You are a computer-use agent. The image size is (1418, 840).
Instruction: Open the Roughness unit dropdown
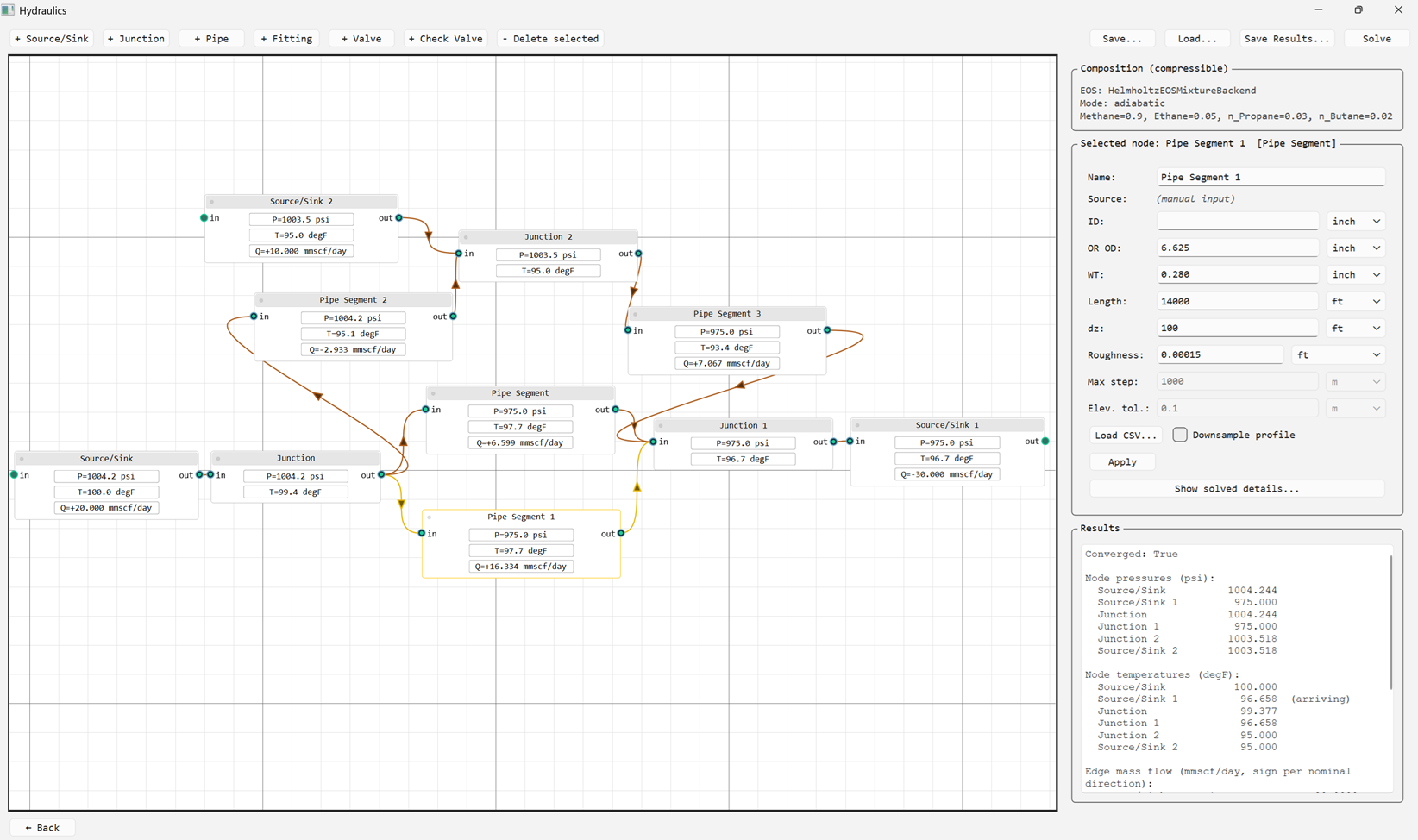tap(1339, 355)
